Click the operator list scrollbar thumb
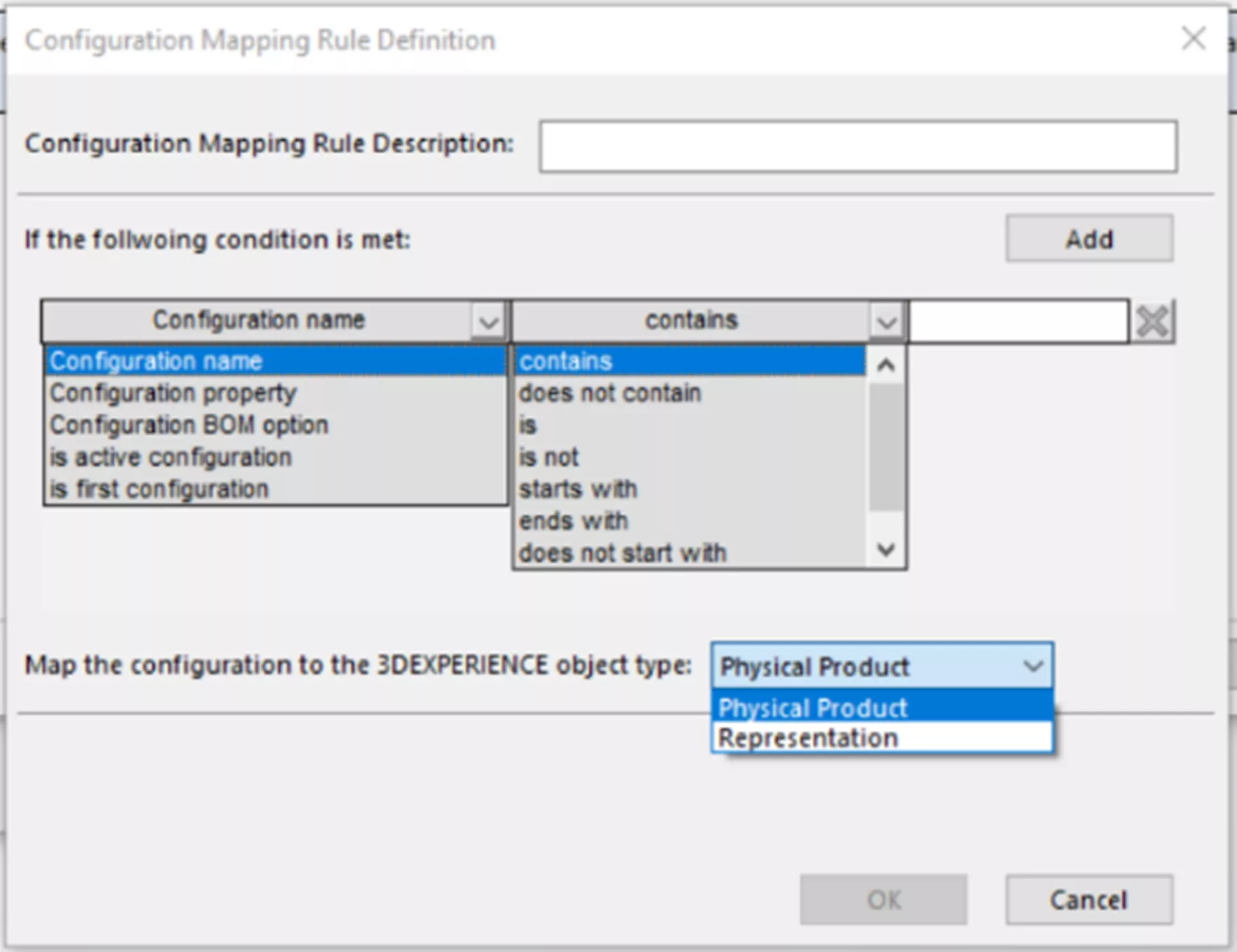1237x952 pixels. pos(886,447)
